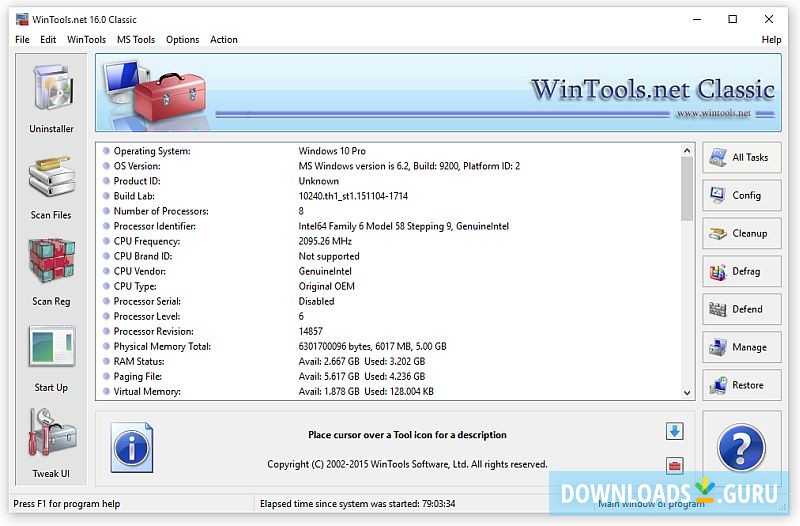Open the Start Up manager
Viewport: 800px width, 526px height.
coord(51,359)
